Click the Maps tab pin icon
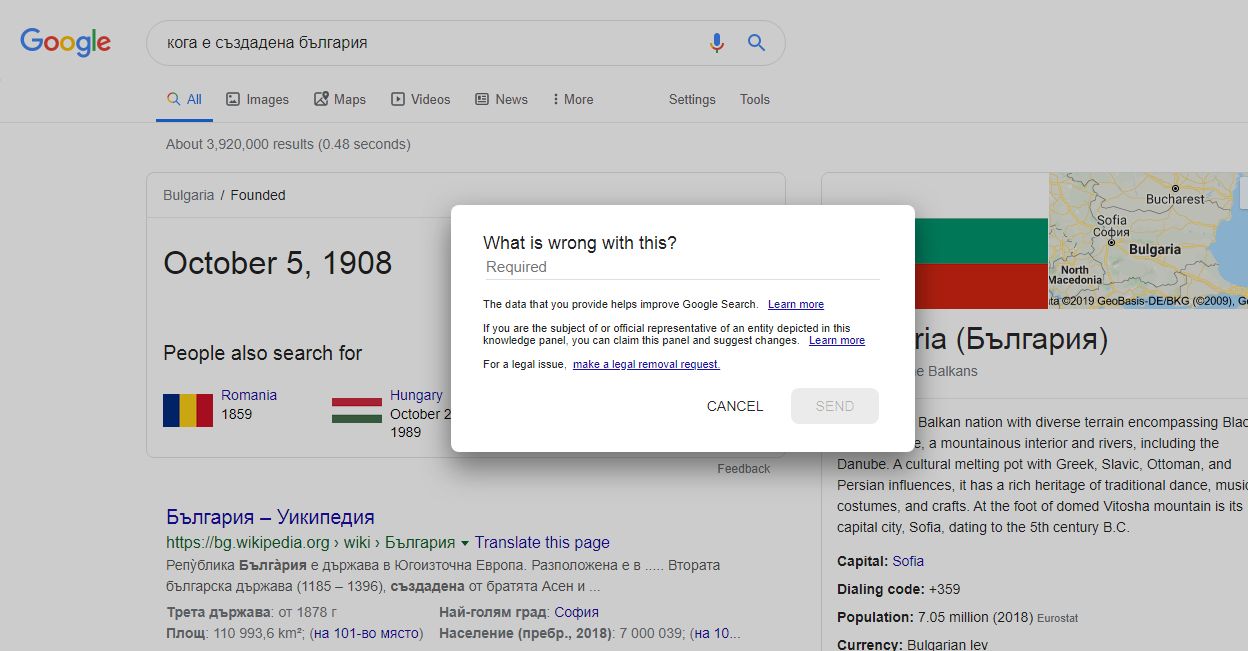Viewport: 1248px width, 651px height. [x=321, y=99]
